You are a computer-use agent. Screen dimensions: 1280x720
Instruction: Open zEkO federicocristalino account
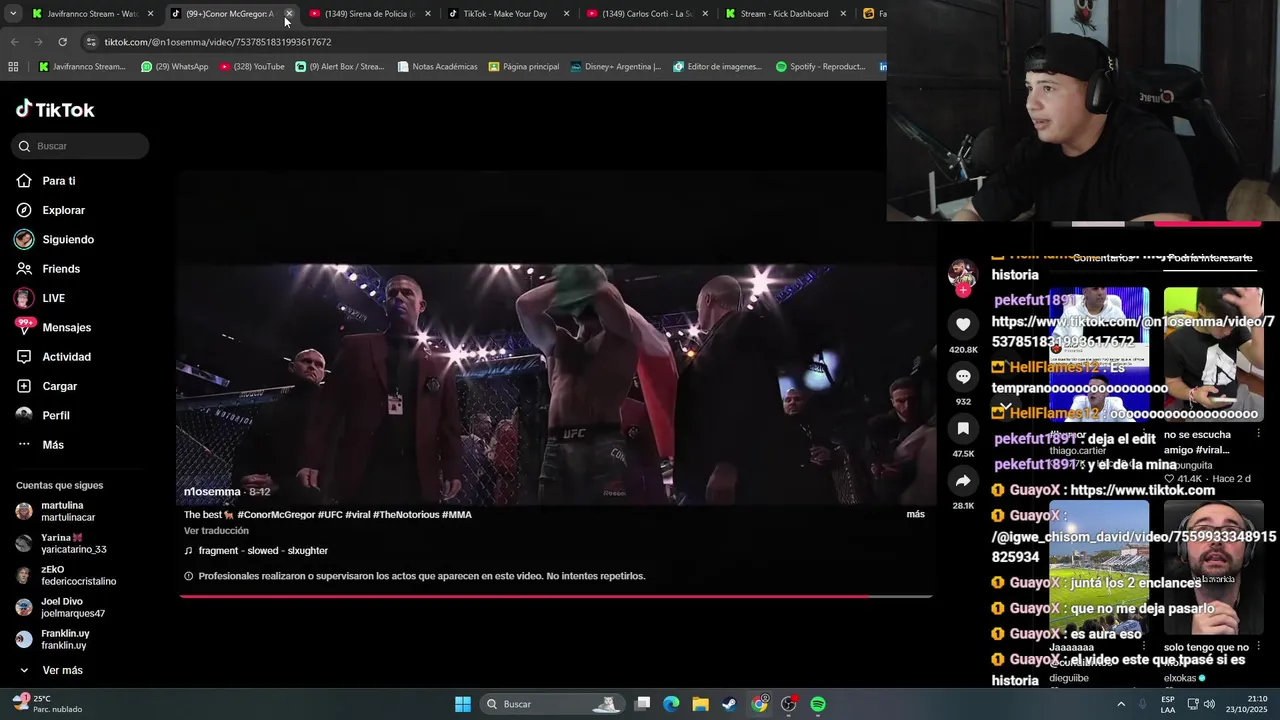[x=66, y=575]
